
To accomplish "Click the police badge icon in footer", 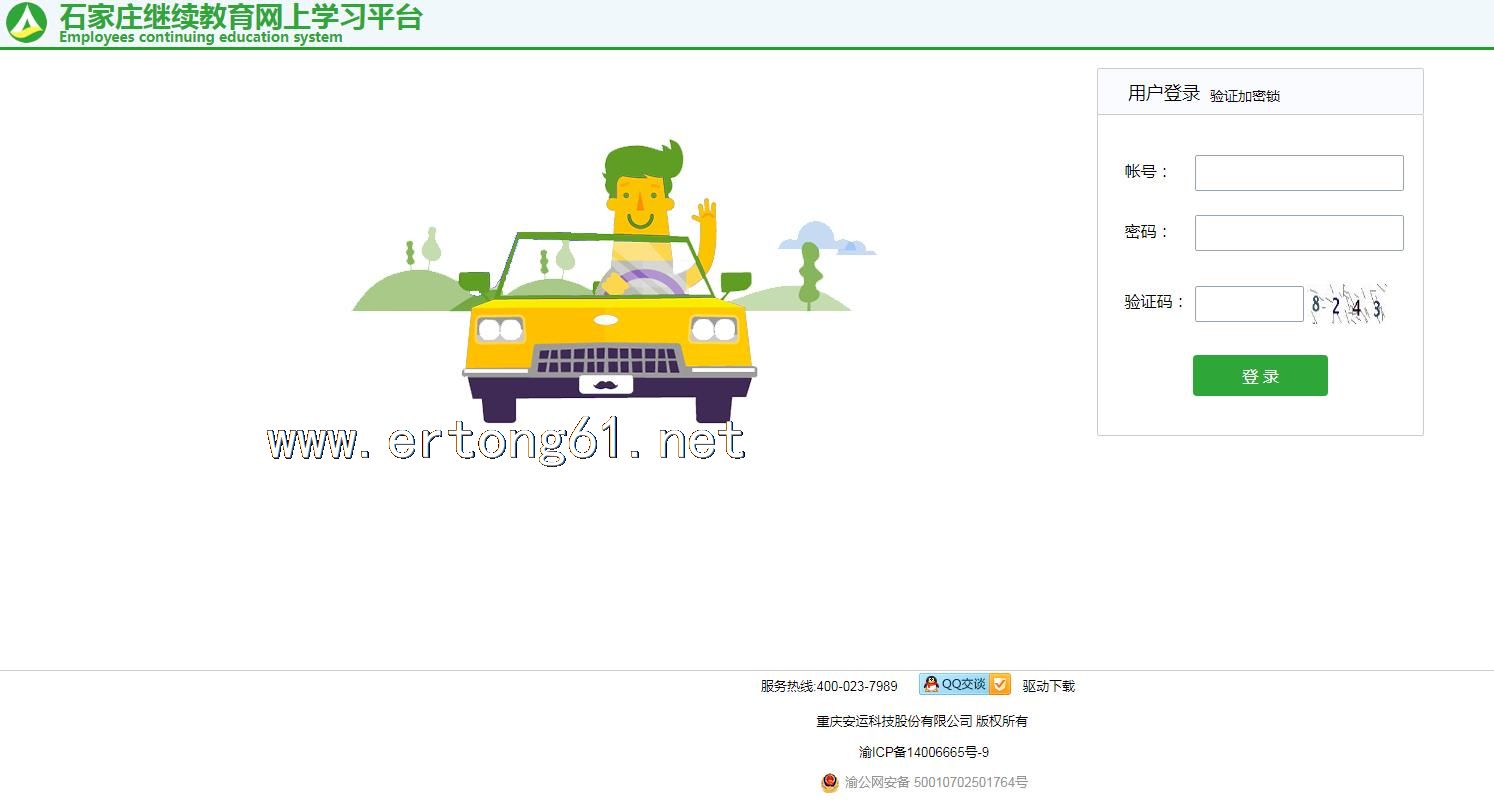I will (830, 783).
